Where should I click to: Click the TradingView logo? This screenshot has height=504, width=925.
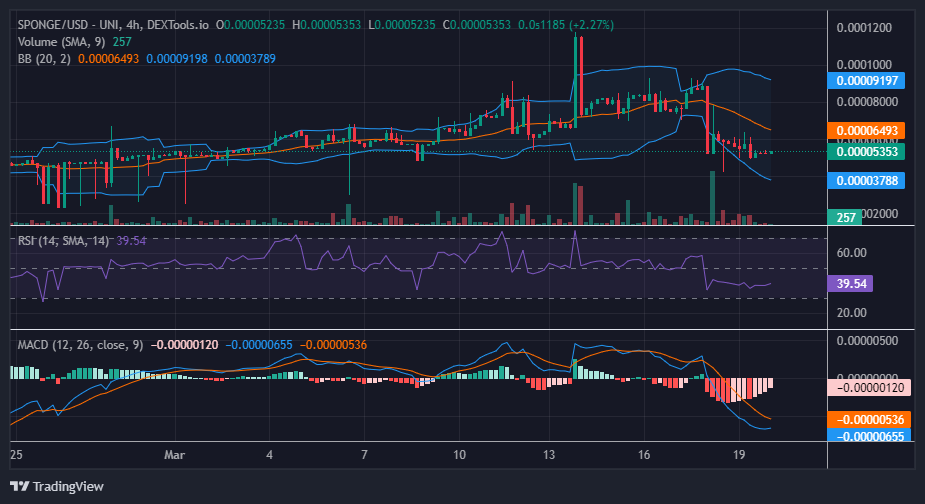click(x=57, y=486)
